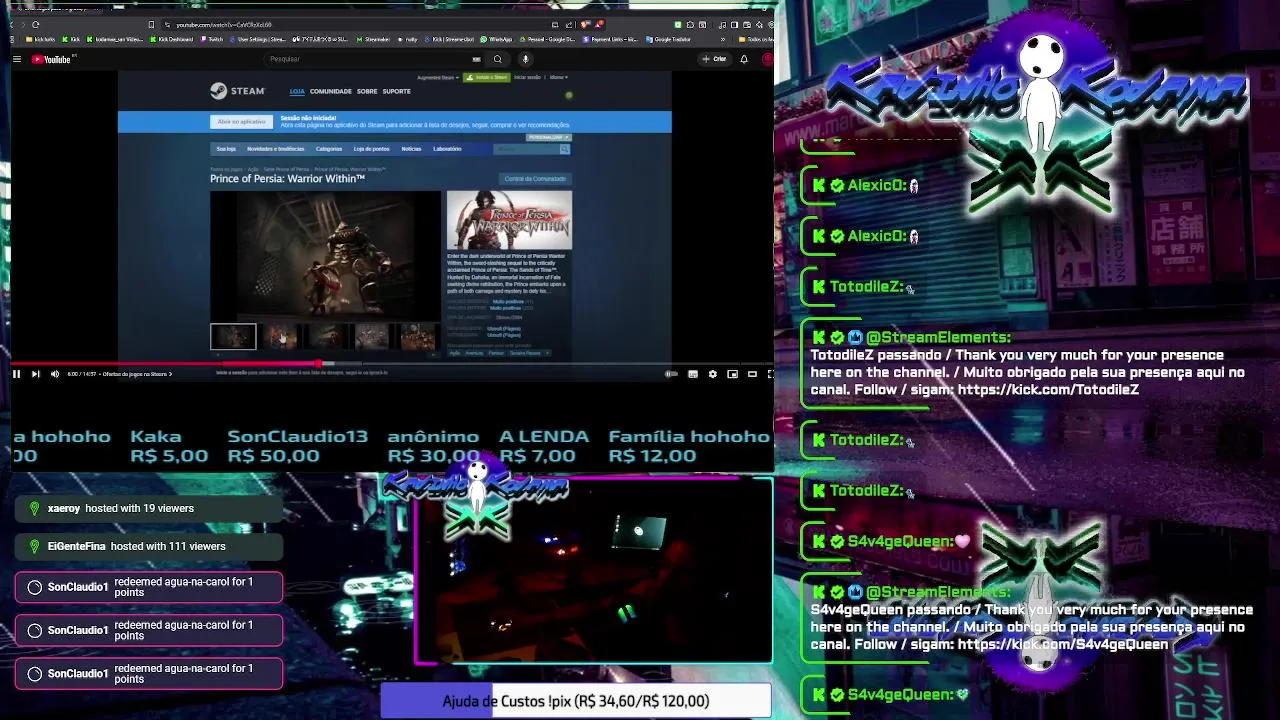Start voice search with the microphone
The height and width of the screenshot is (720, 1280).
tap(525, 59)
